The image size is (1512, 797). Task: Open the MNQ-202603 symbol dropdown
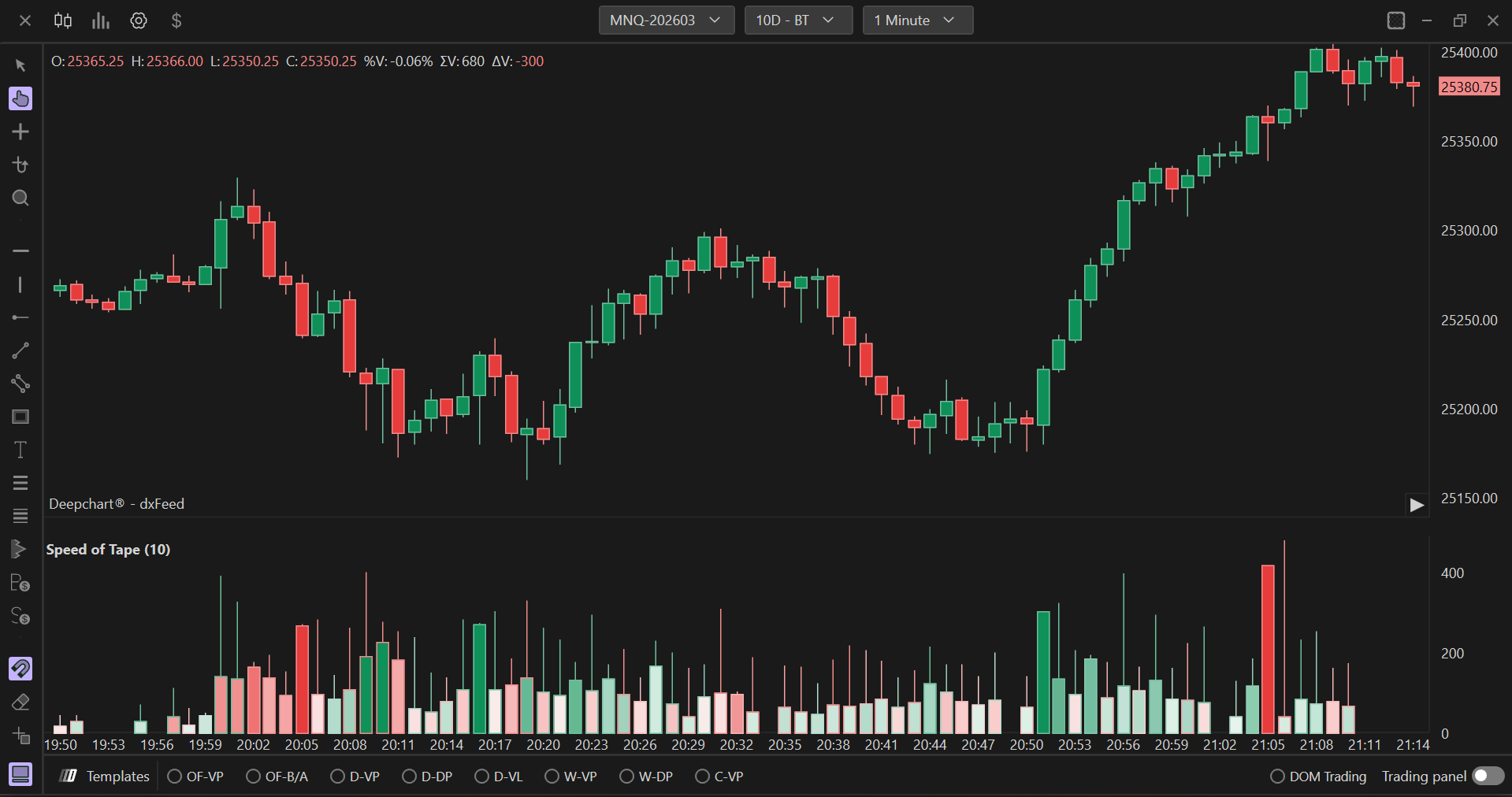(x=666, y=20)
